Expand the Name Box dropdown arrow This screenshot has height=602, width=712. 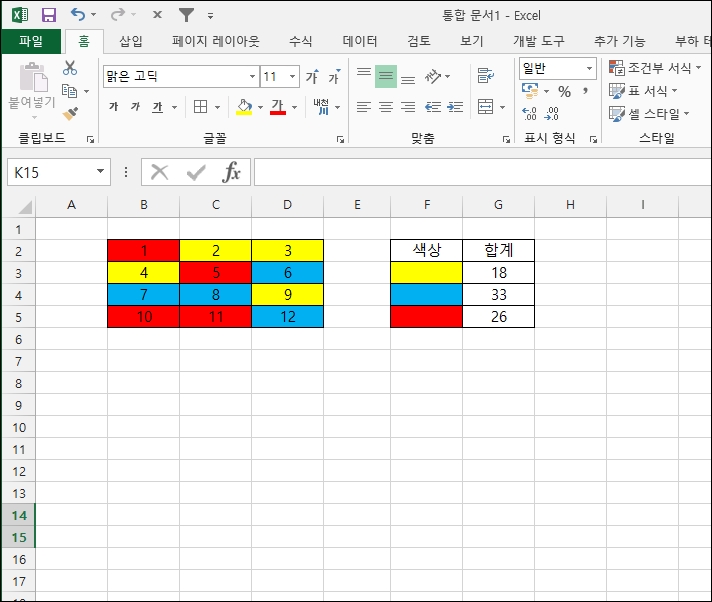(x=100, y=172)
